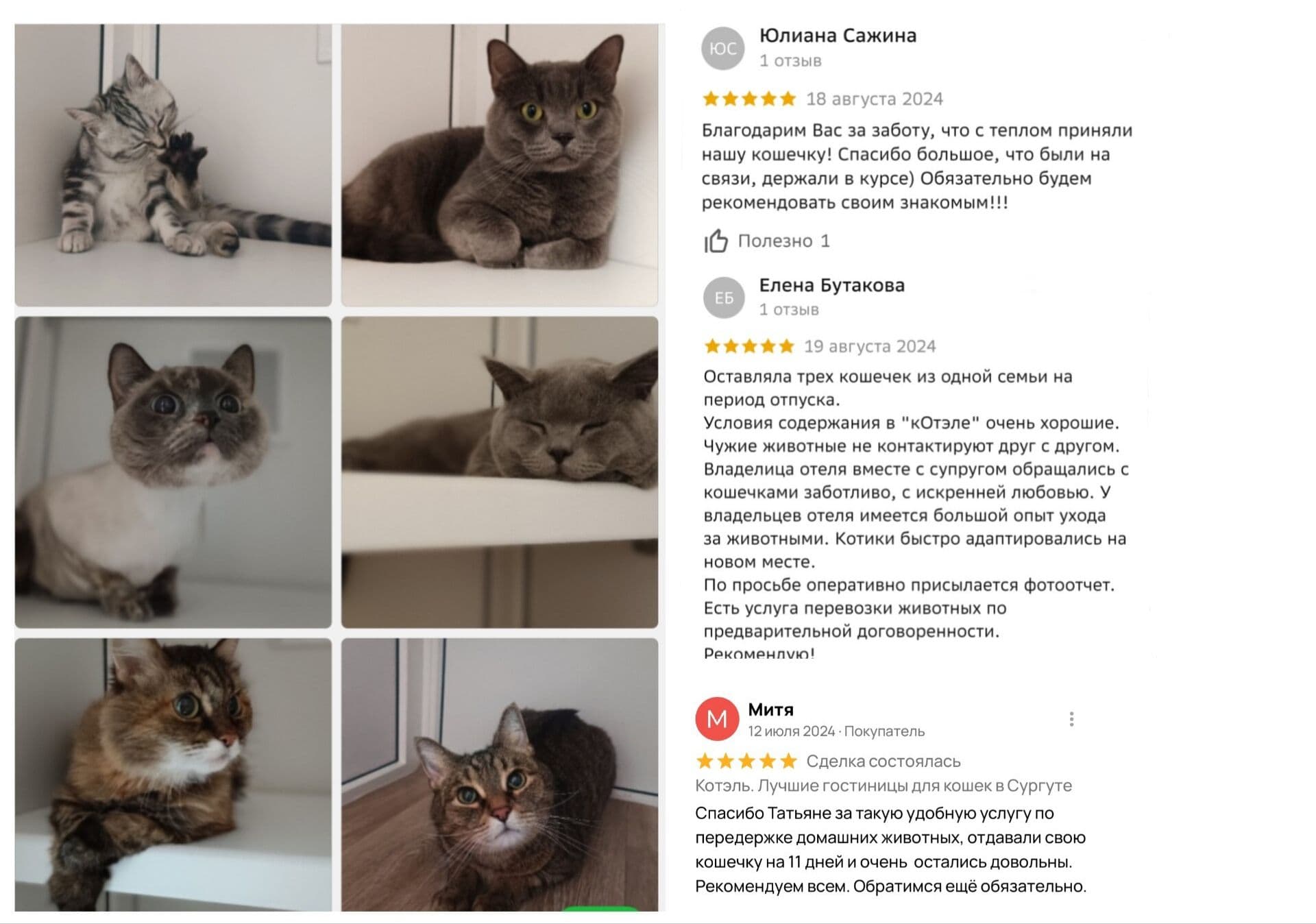Click the ЕБ avatar of Елена Бутакова
This screenshot has height=924, width=1316.
pyautogui.click(x=724, y=297)
